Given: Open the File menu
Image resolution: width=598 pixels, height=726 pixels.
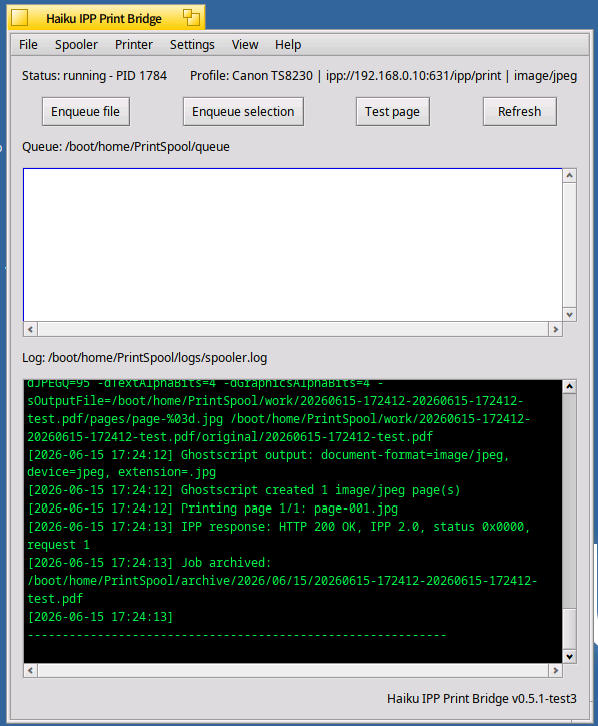Looking at the screenshot, I should click(28, 45).
